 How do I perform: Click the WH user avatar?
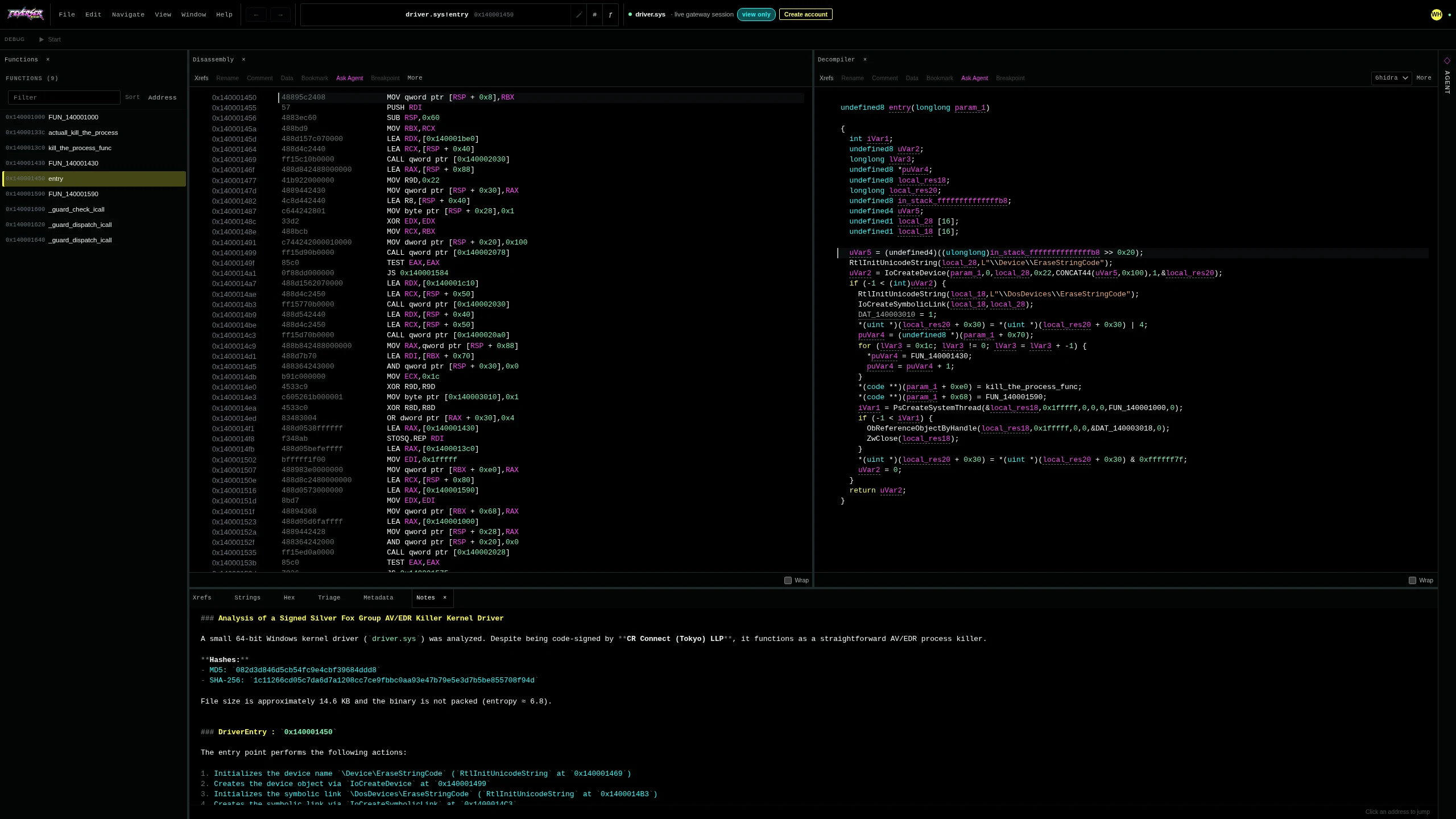(1436, 15)
